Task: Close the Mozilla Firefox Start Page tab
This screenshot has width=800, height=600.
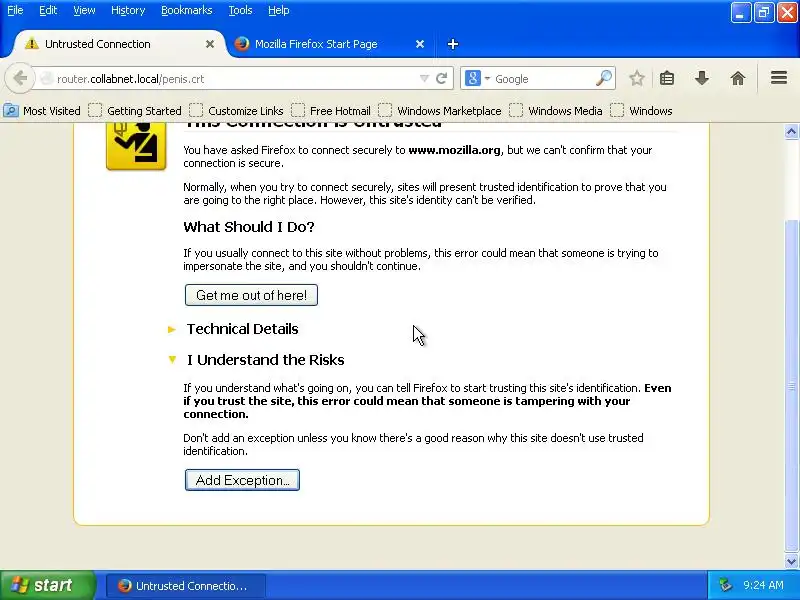Action: pos(419,44)
